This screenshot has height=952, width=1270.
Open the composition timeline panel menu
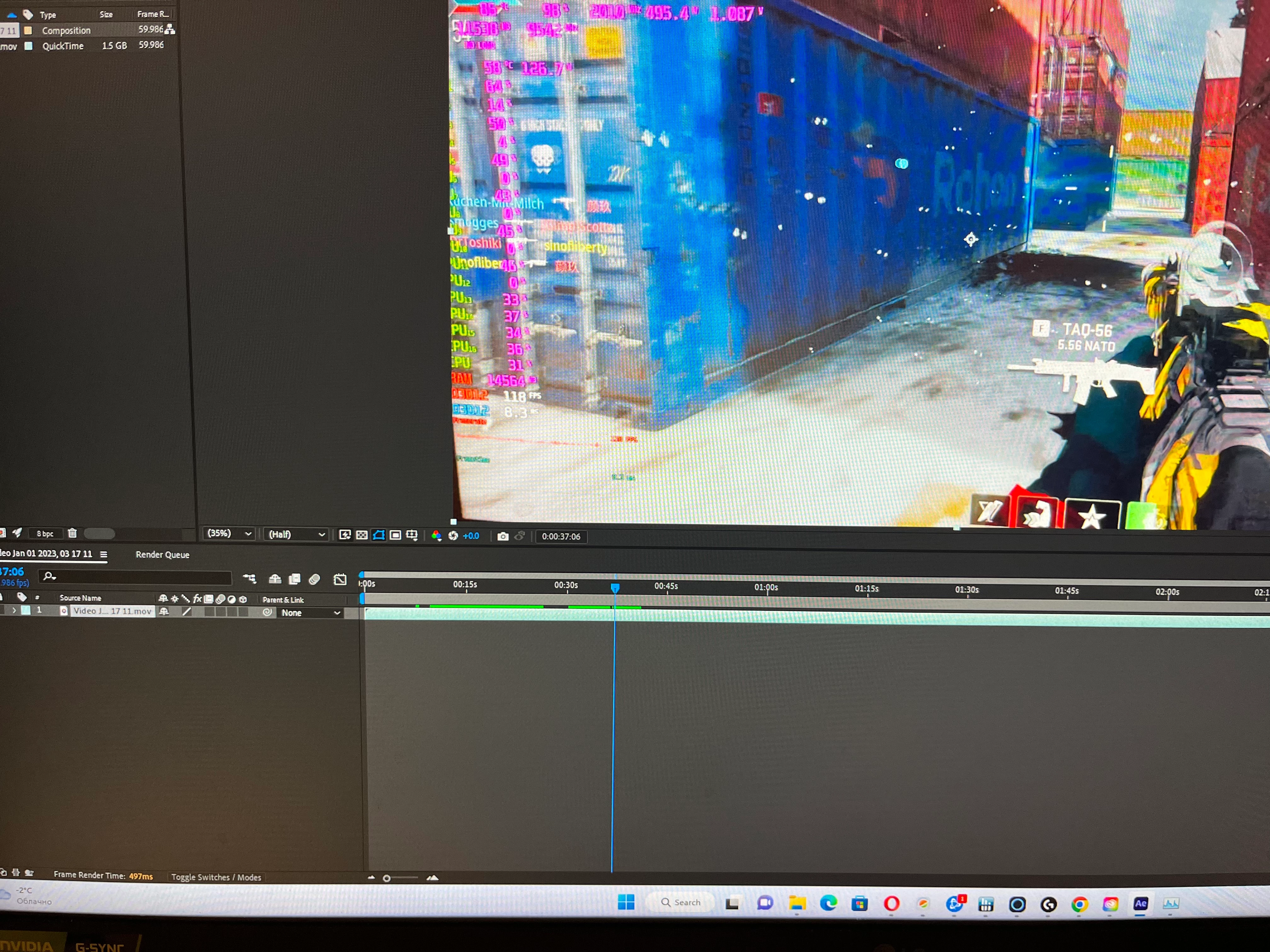[x=104, y=554]
